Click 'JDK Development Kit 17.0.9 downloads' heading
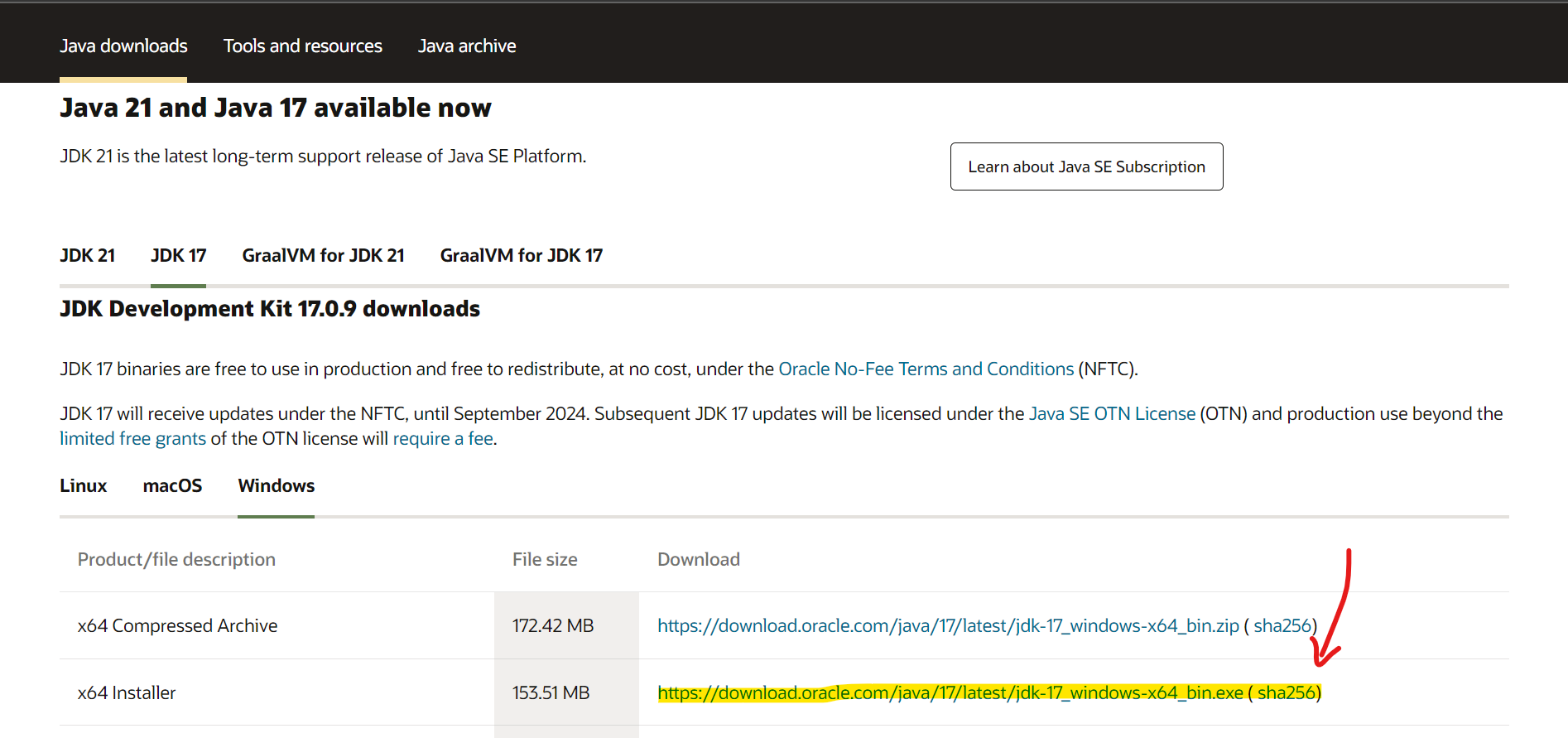The height and width of the screenshot is (738, 1568). pyautogui.click(x=270, y=309)
